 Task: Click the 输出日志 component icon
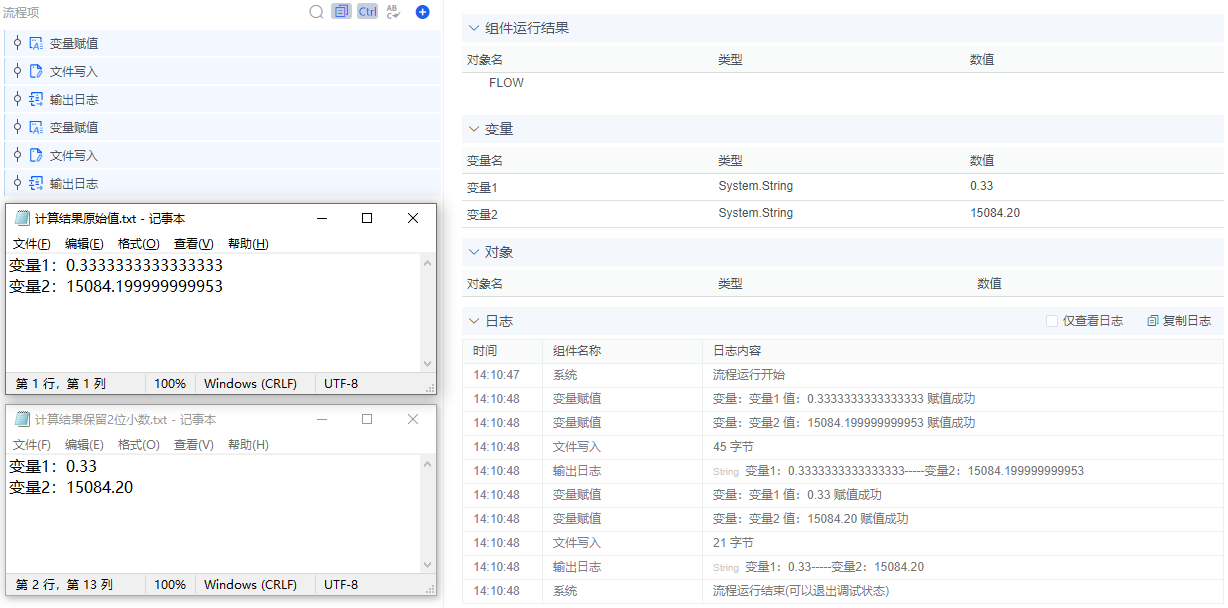point(34,99)
